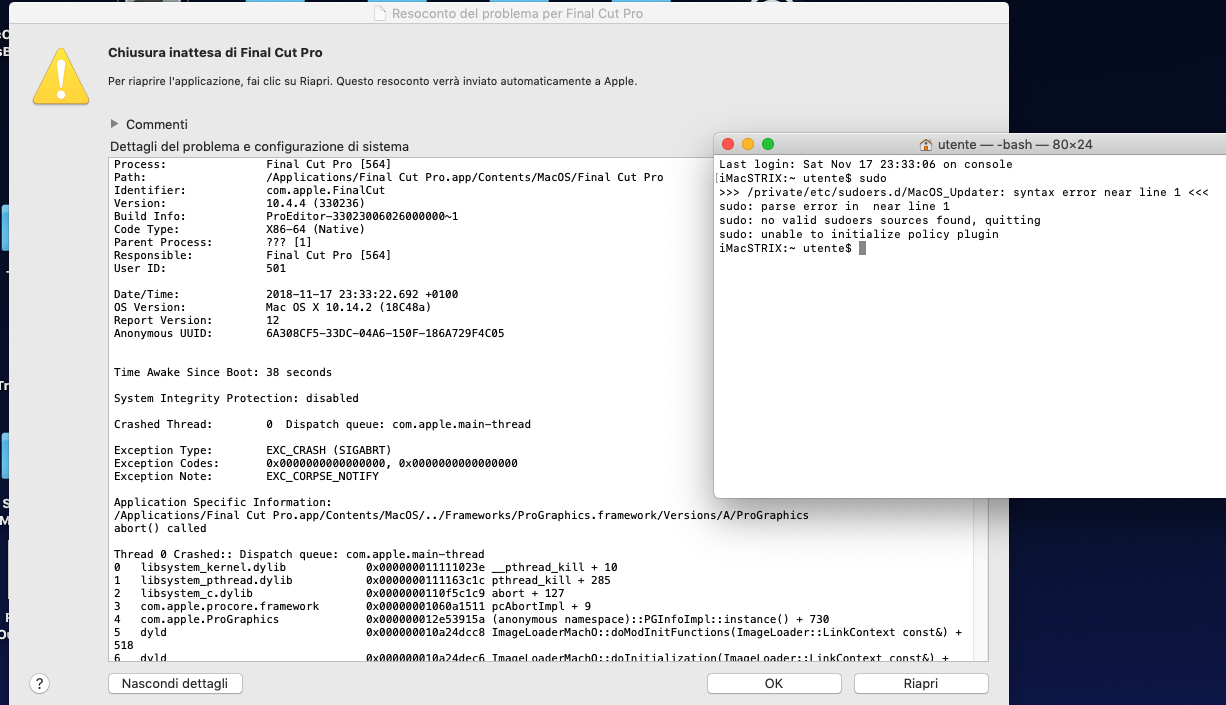
Task: Open the help question mark button
Action: point(39,684)
